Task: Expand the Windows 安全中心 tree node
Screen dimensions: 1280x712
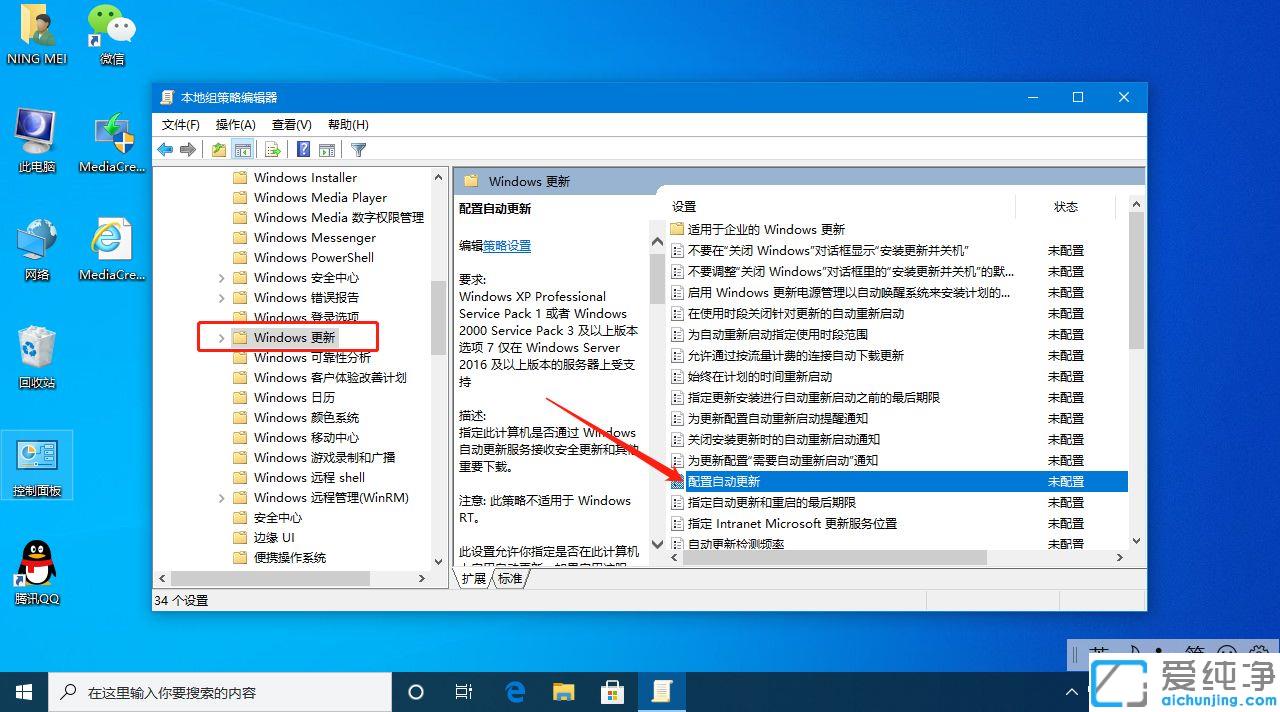Action: coord(222,277)
